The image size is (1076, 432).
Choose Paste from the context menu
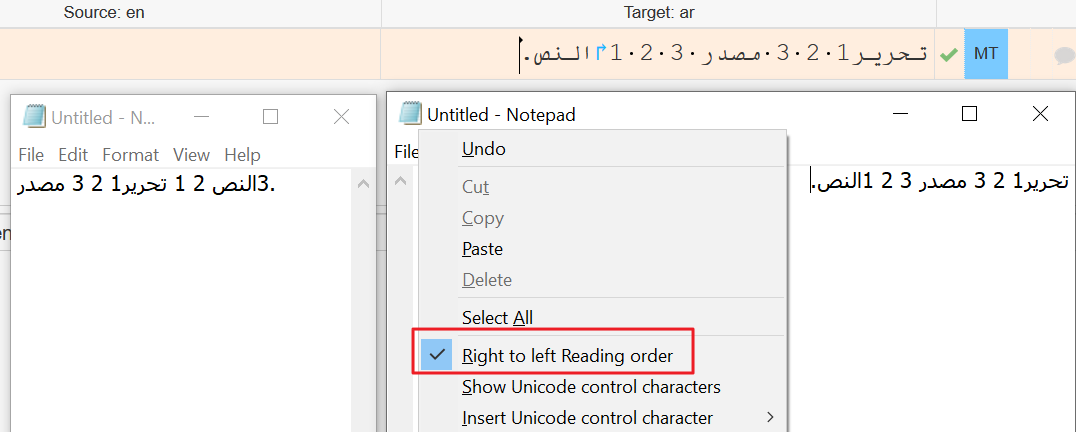click(x=482, y=249)
